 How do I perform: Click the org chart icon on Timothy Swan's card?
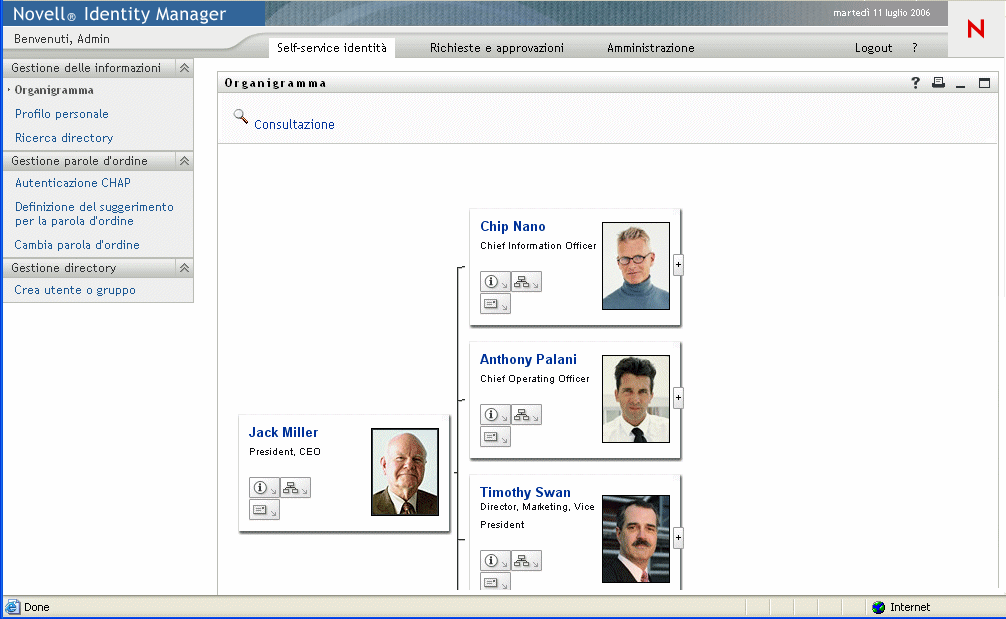(526, 561)
